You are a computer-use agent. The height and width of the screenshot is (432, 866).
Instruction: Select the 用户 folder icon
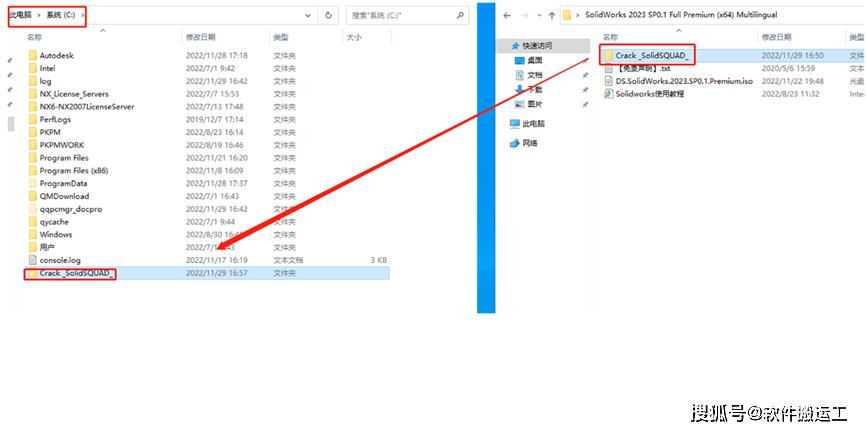(33, 247)
